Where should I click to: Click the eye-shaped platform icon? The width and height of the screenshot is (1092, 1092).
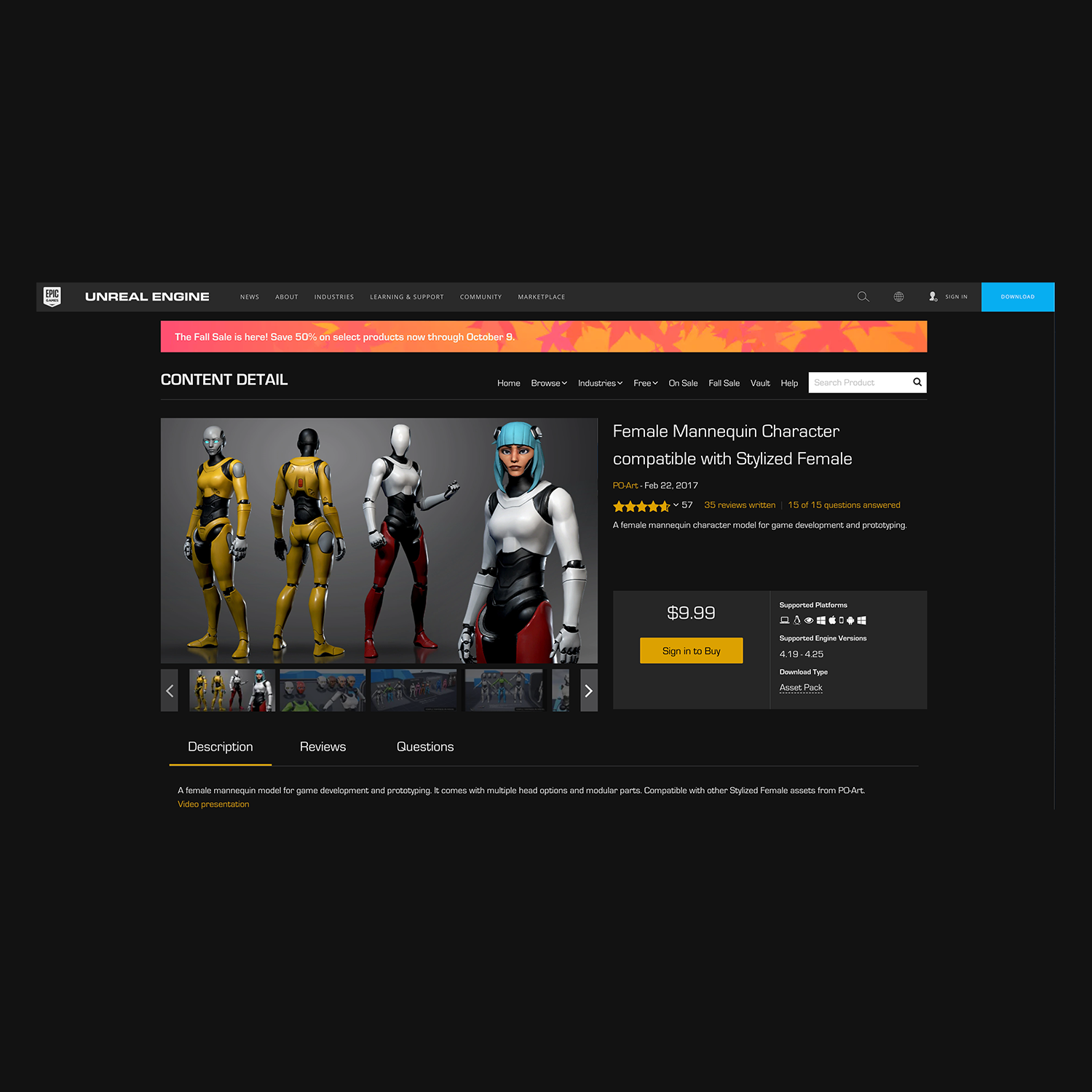click(x=809, y=620)
